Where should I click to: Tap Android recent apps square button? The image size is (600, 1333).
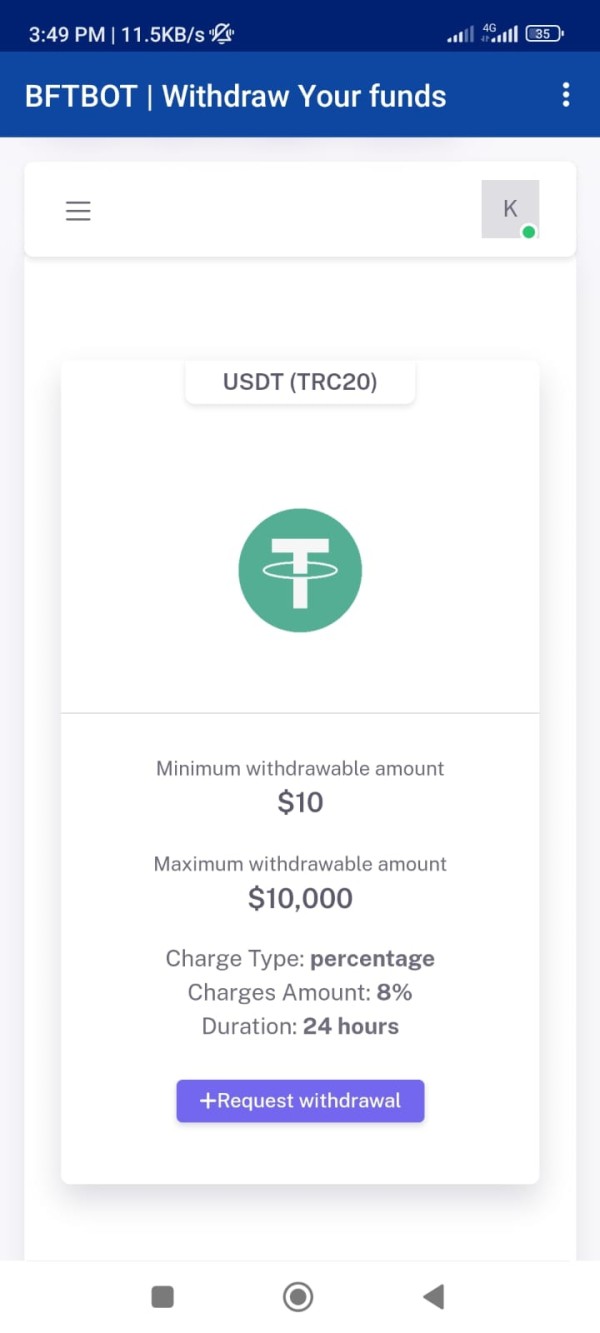coord(162,1297)
